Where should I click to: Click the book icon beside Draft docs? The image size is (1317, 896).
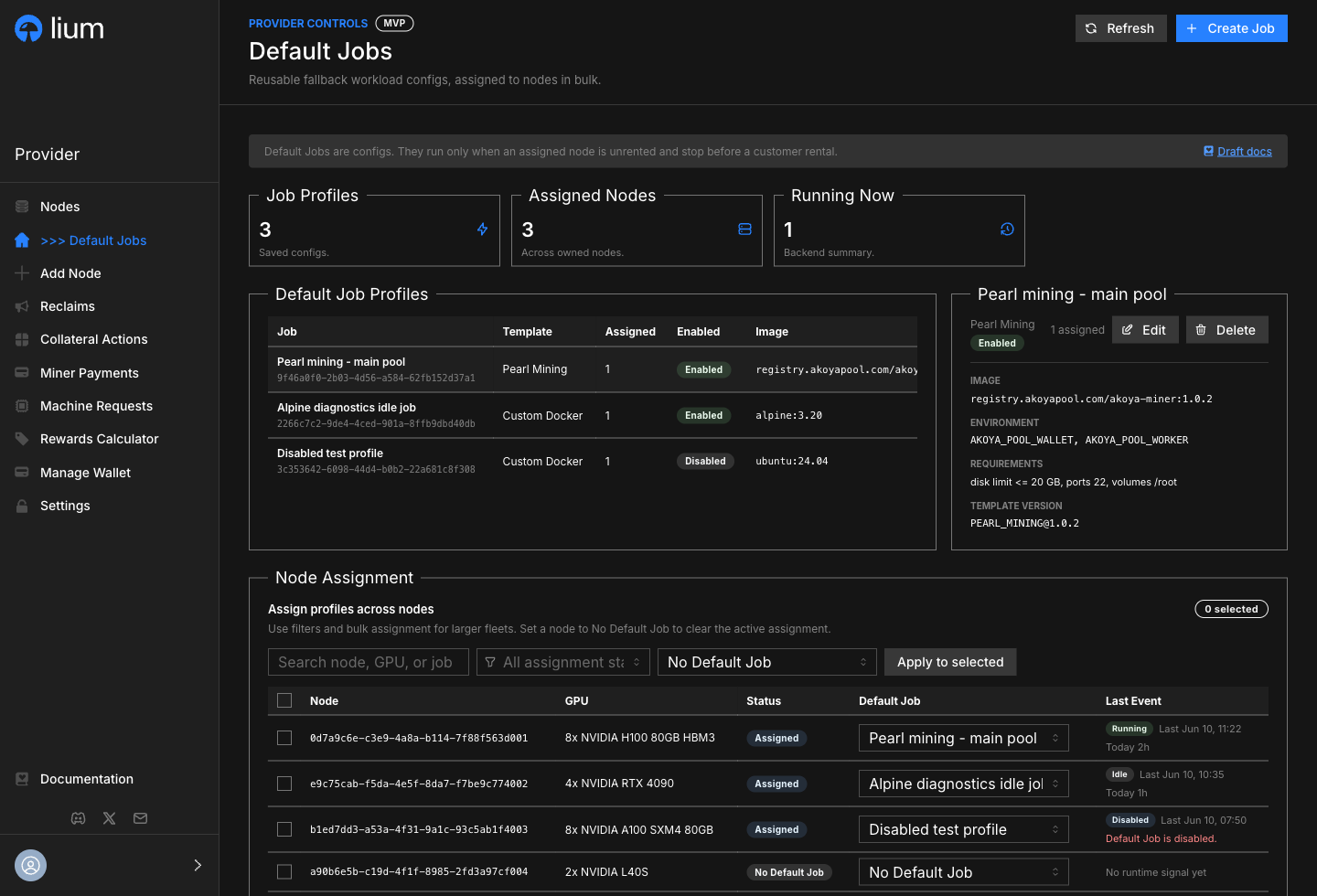[x=1208, y=151]
